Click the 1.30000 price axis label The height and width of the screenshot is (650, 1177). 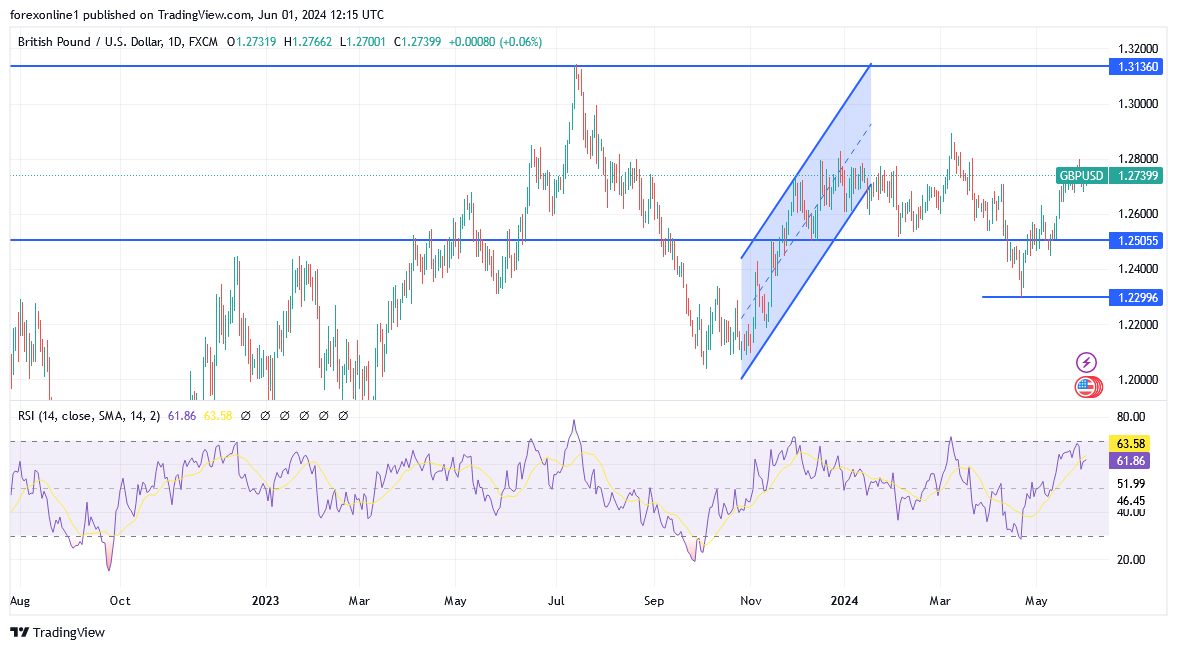coord(1138,104)
